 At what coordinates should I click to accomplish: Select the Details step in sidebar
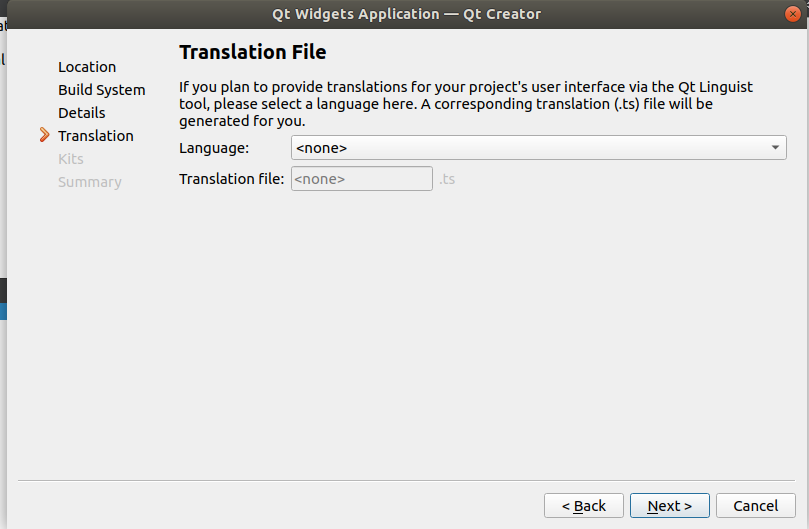click(82, 113)
